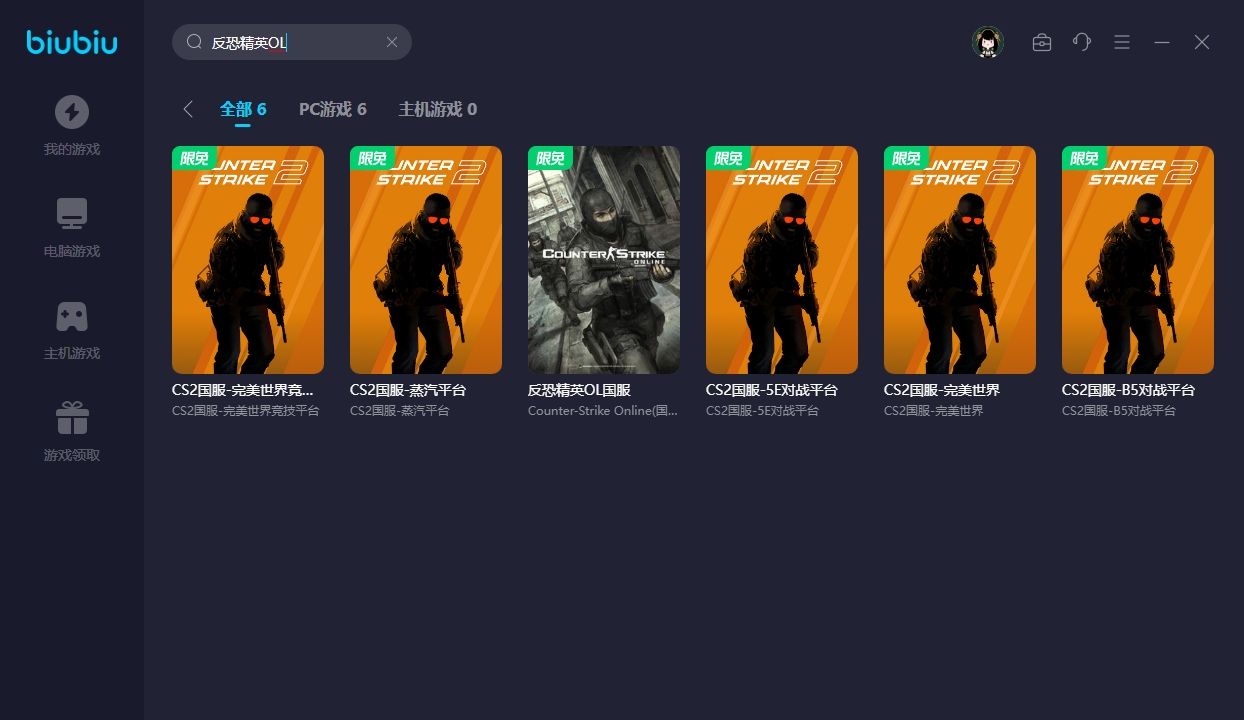Select the 全部 6 tab
1244x720 pixels.
click(243, 109)
